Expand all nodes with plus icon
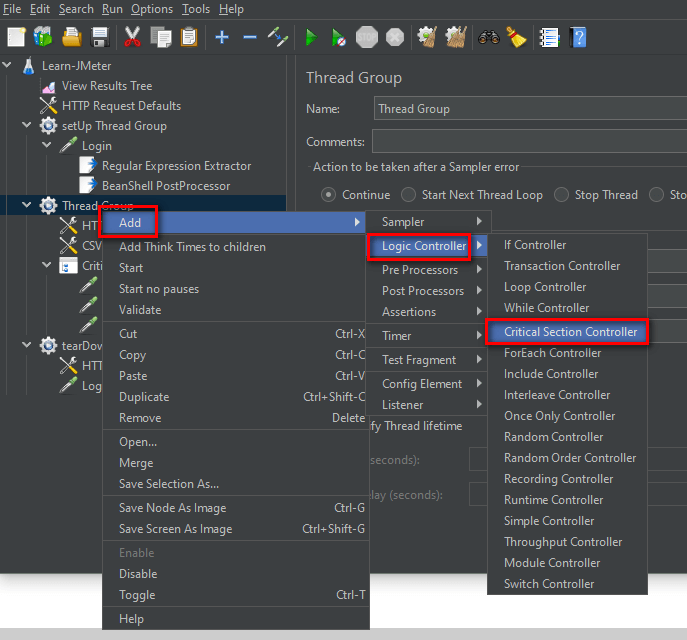Image resolution: width=687 pixels, height=640 pixels. [222, 37]
